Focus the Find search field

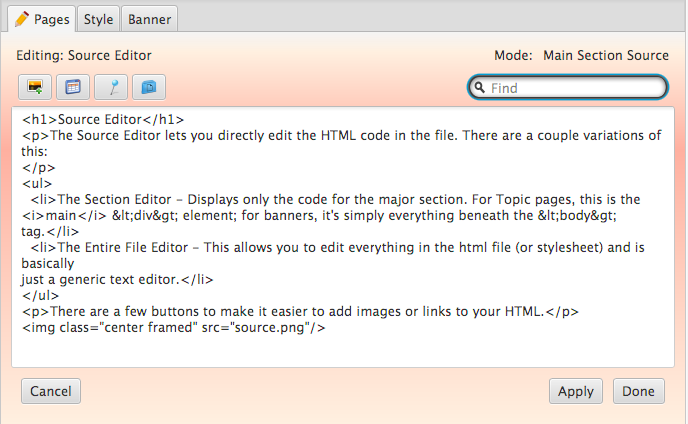(574, 88)
